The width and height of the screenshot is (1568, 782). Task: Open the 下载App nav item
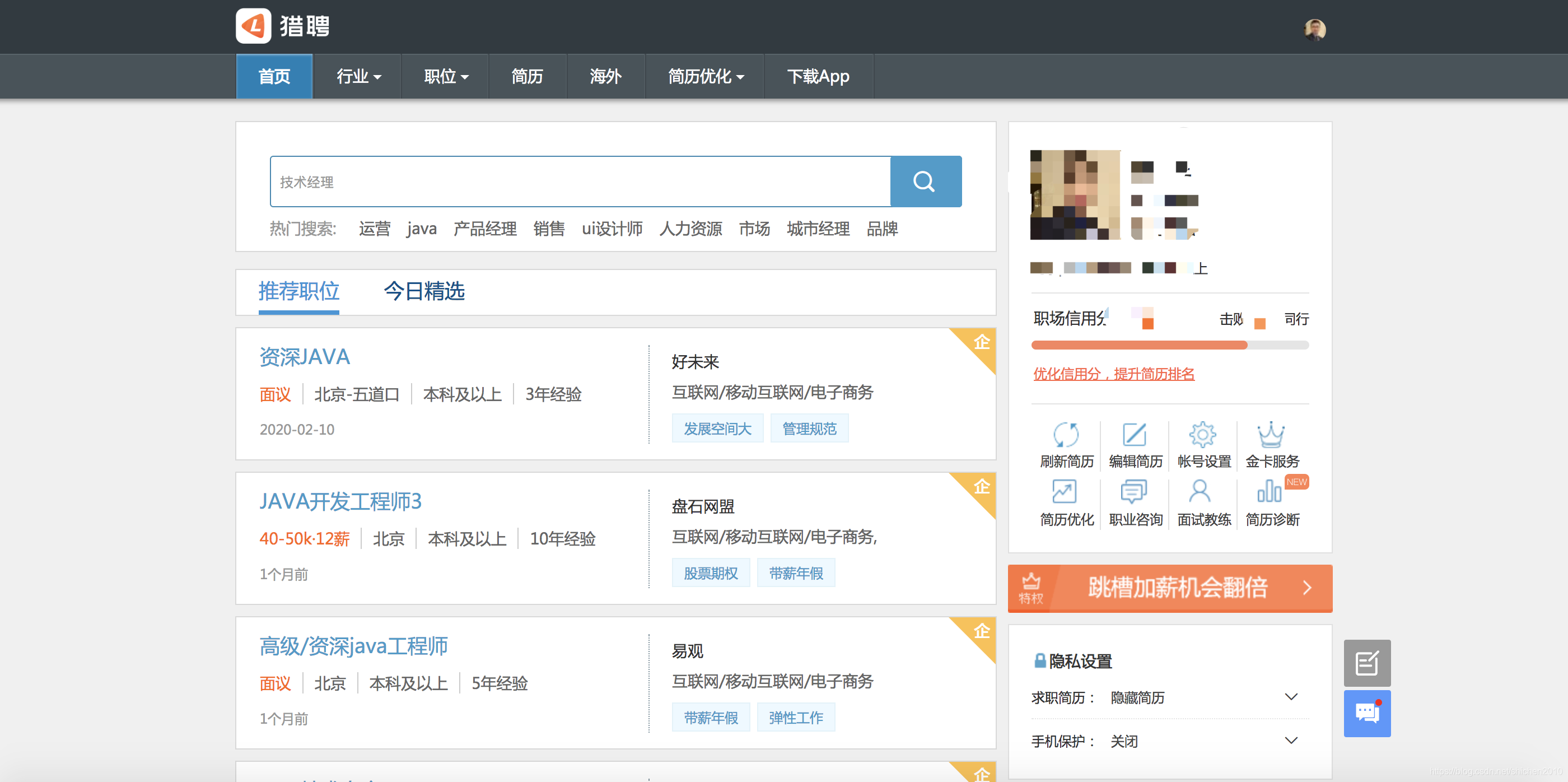(x=818, y=76)
